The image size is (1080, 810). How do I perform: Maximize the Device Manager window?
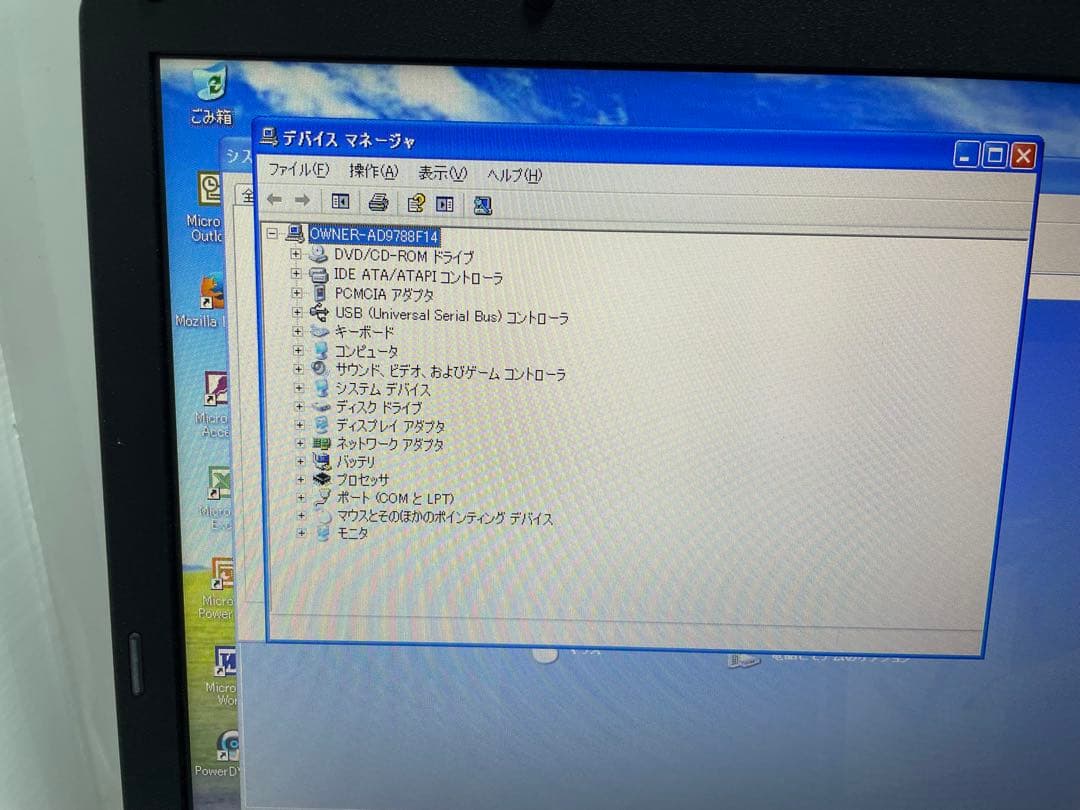(x=995, y=155)
